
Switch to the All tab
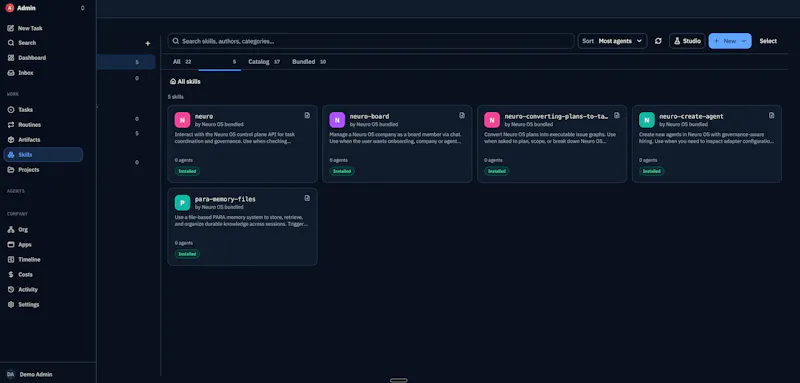(182, 62)
